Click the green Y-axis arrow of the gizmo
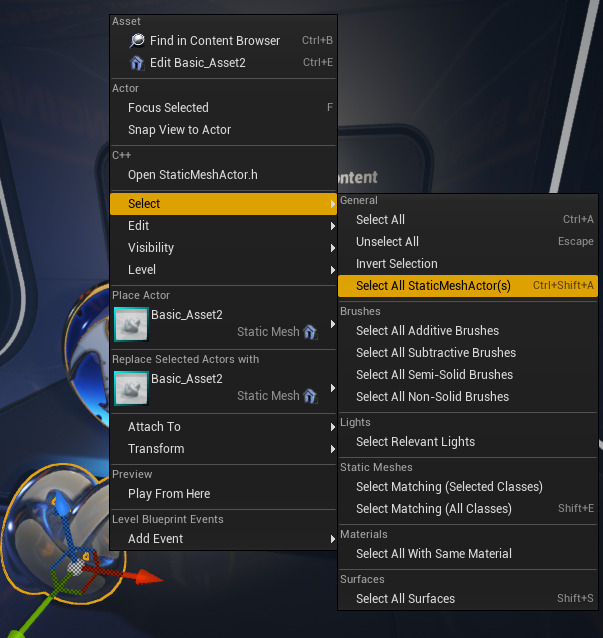 [16, 632]
